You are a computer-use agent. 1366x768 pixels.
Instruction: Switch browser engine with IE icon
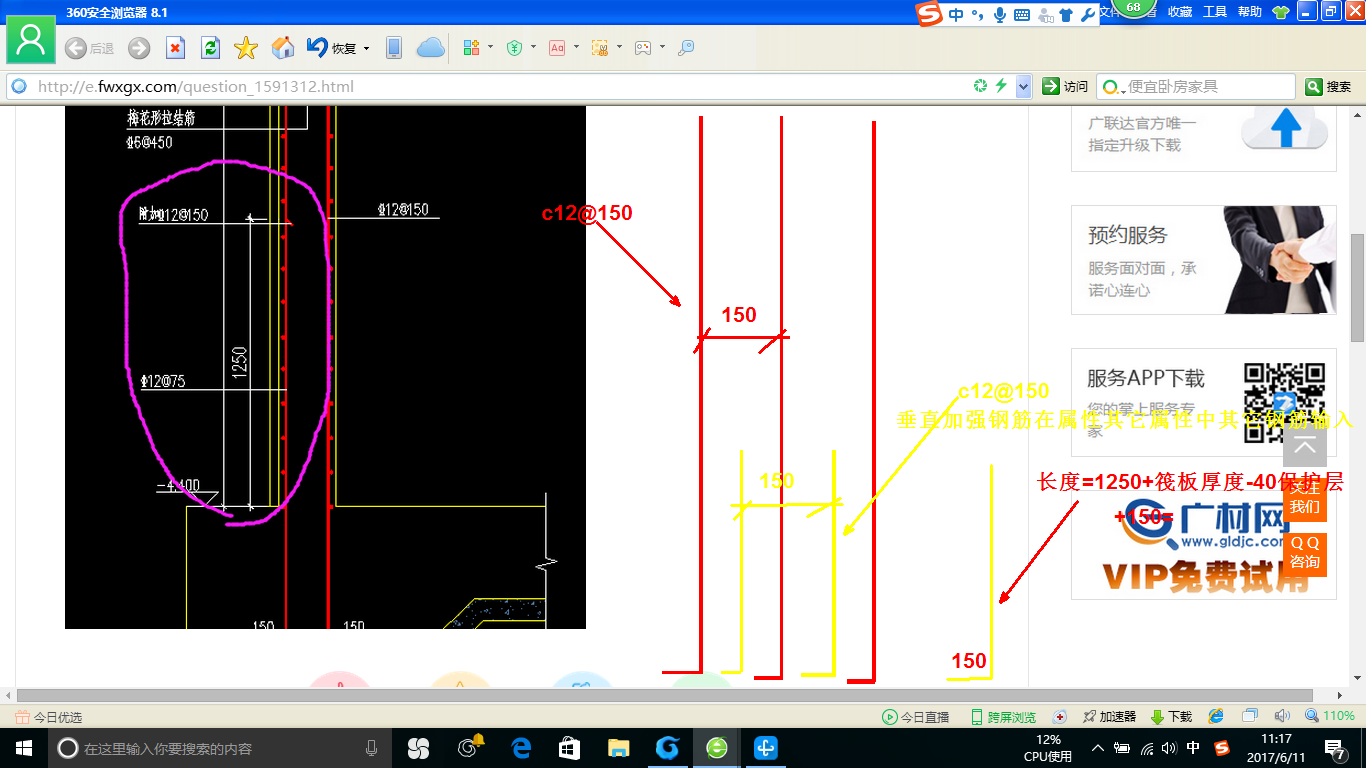click(1216, 716)
